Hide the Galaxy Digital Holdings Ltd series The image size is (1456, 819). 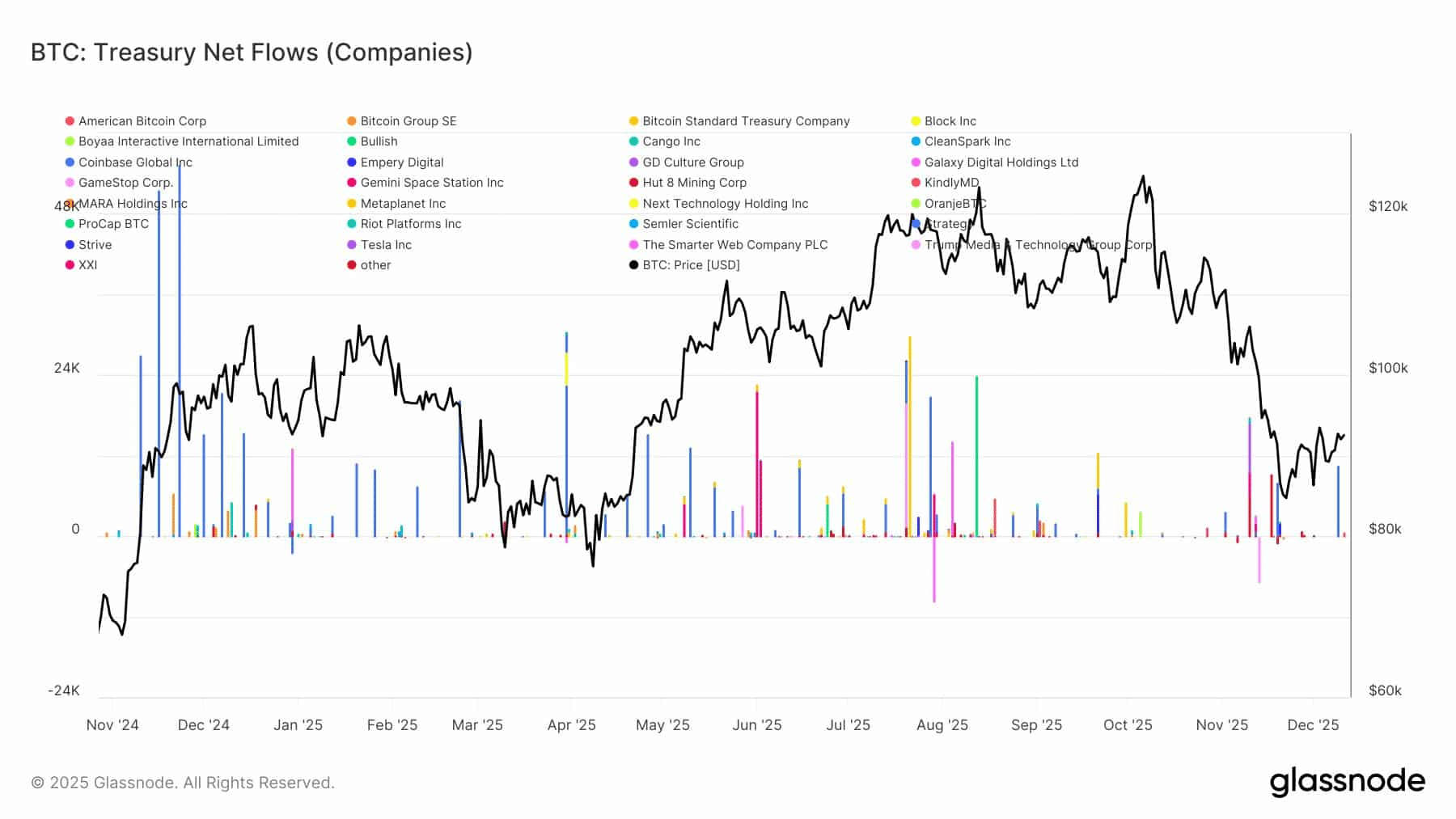pyautogui.click(x=1001, y=163)
